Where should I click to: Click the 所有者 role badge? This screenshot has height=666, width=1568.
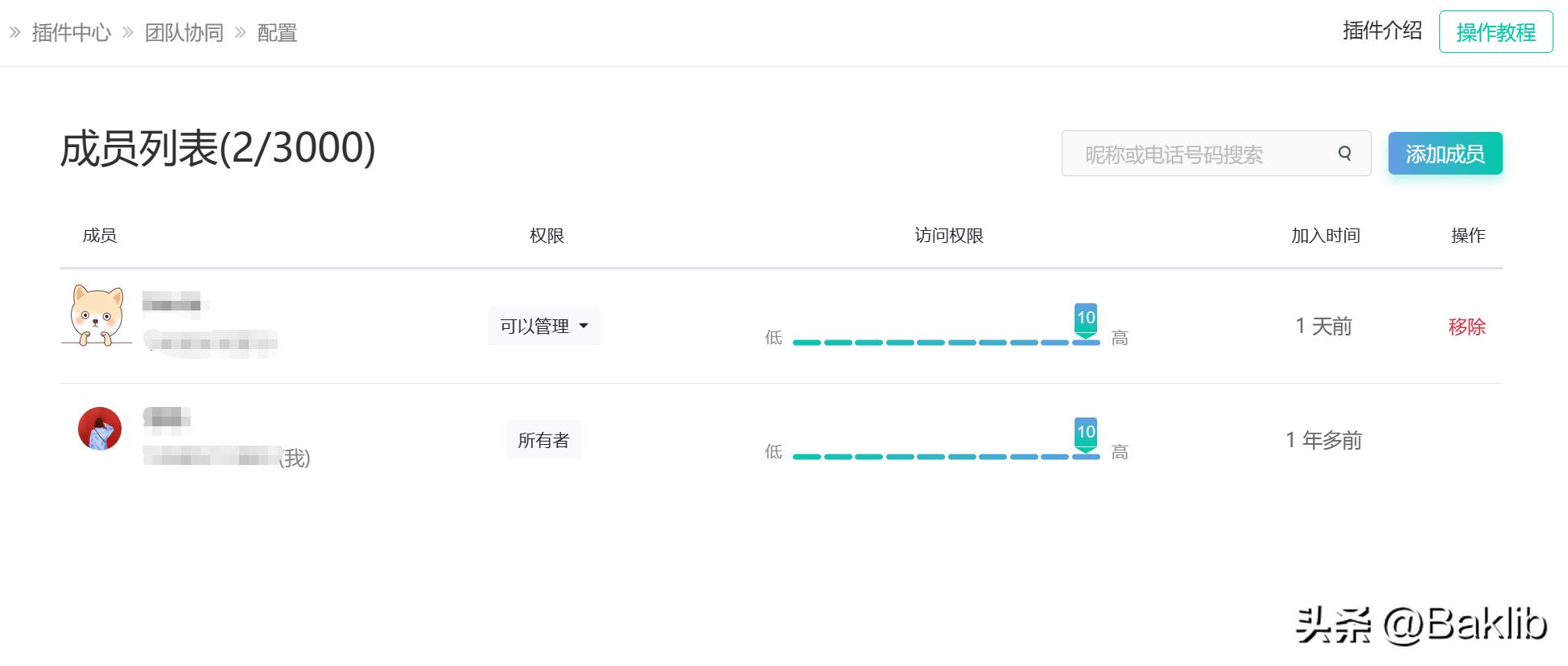point(543,440)
